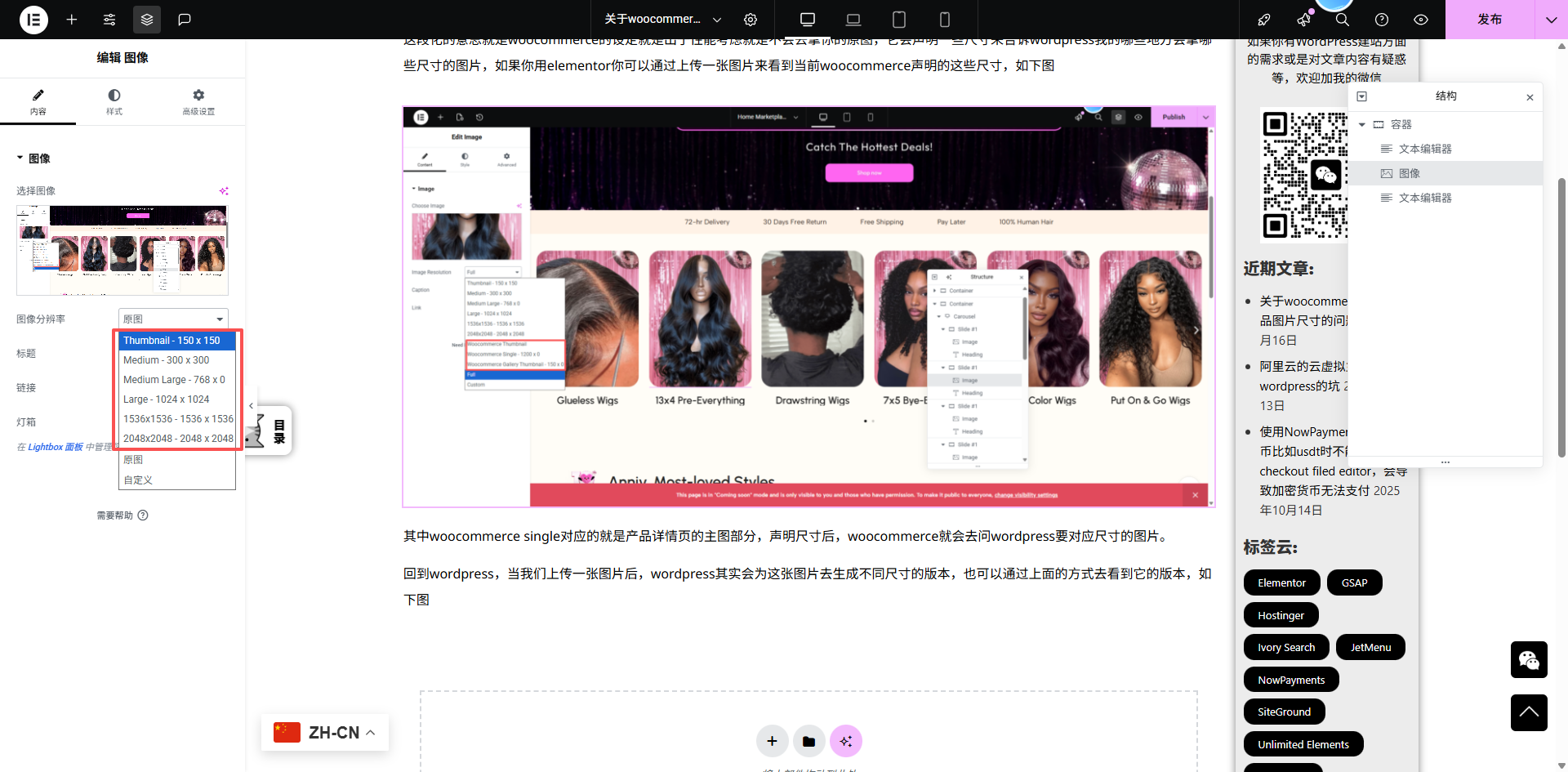Select Medium - 300 x 300 option
Viewport: 1568px width, 772px height.
167,360
